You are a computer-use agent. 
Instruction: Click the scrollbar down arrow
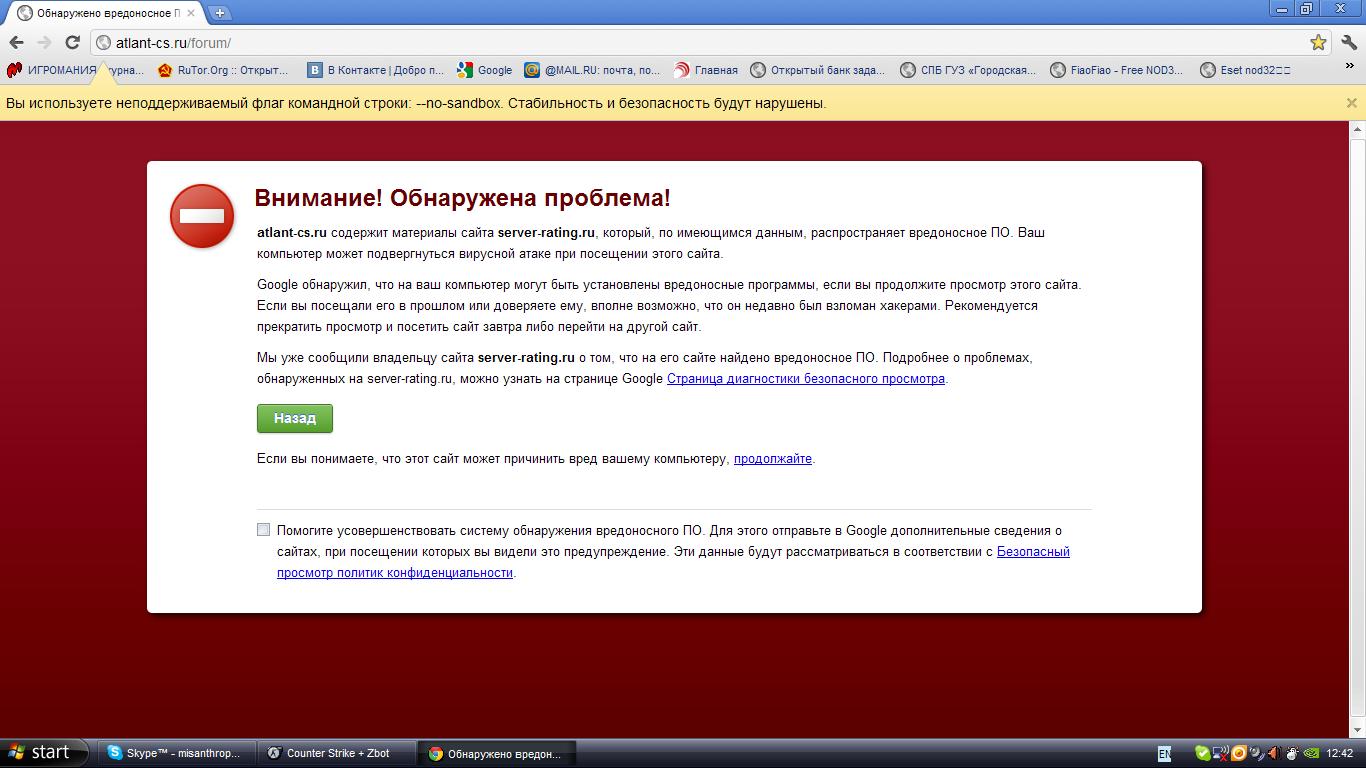click(1357, 730)
